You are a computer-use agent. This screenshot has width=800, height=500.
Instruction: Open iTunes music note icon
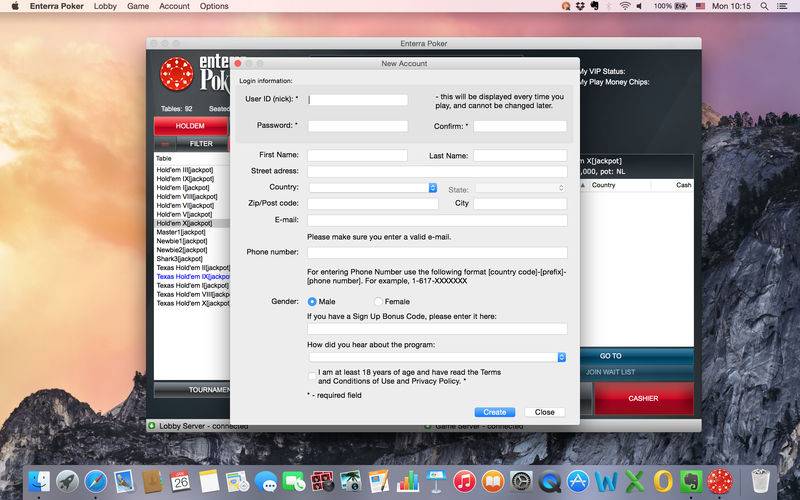464,481
